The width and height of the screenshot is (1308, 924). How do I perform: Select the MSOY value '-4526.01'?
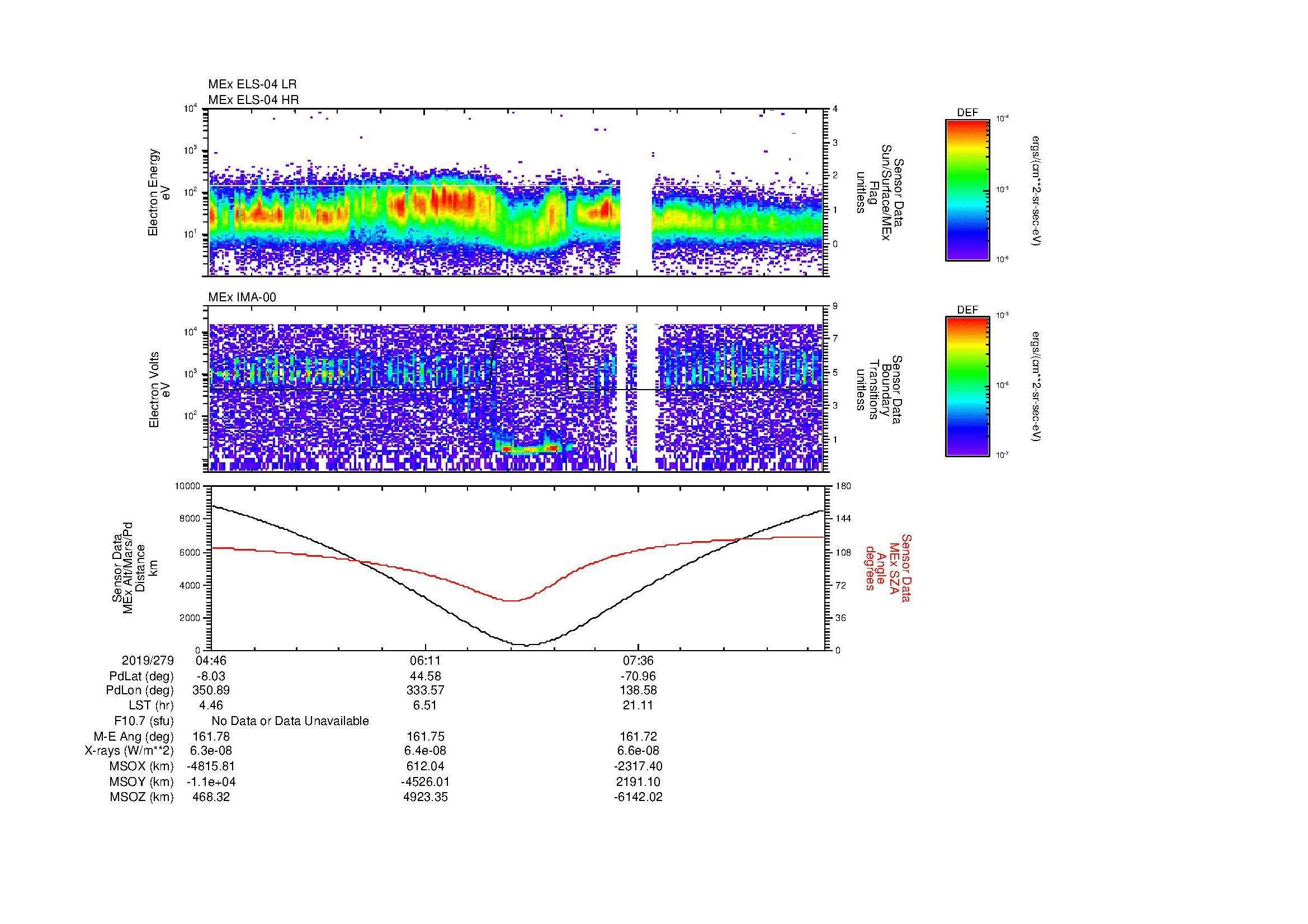(x=426, y=782)
